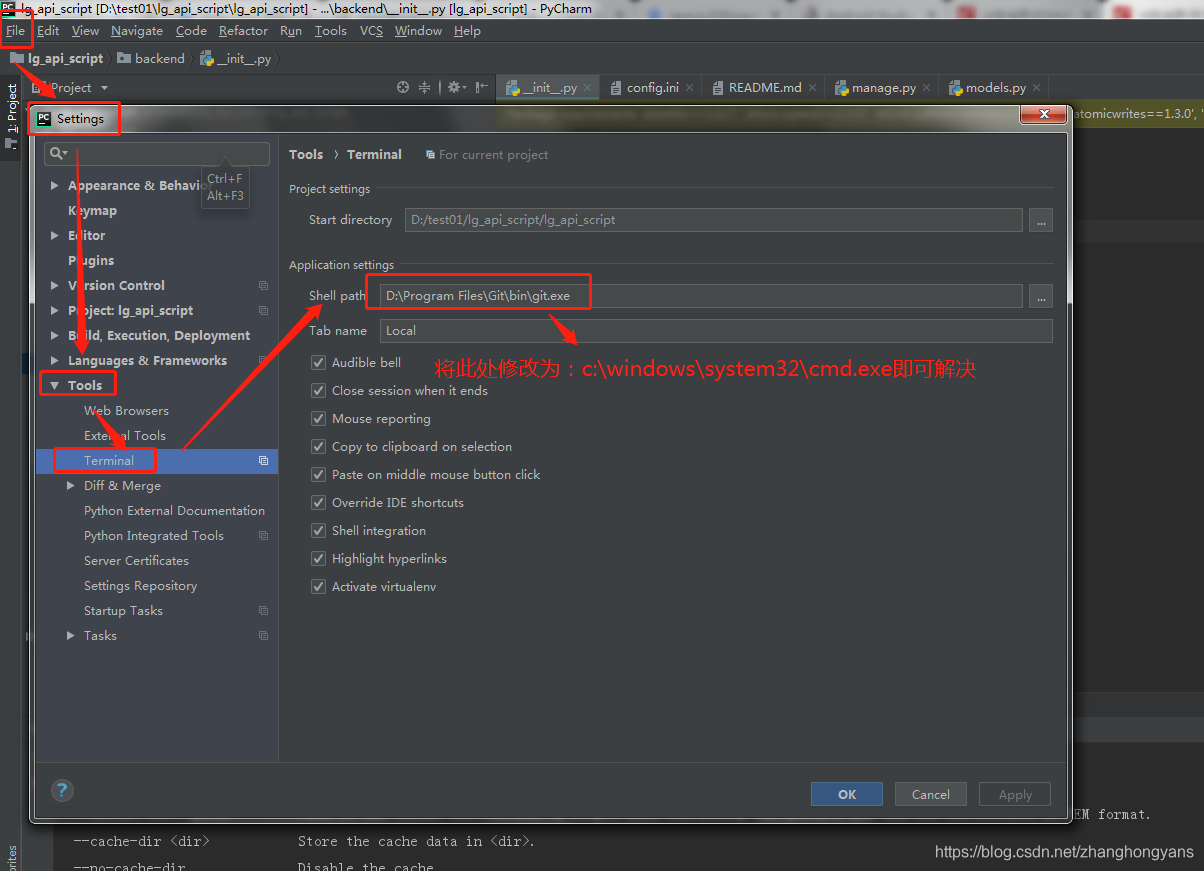1204x871 pixels.
Task: Click the __init__.py breadcrumb item
Action: pos(236,59)
